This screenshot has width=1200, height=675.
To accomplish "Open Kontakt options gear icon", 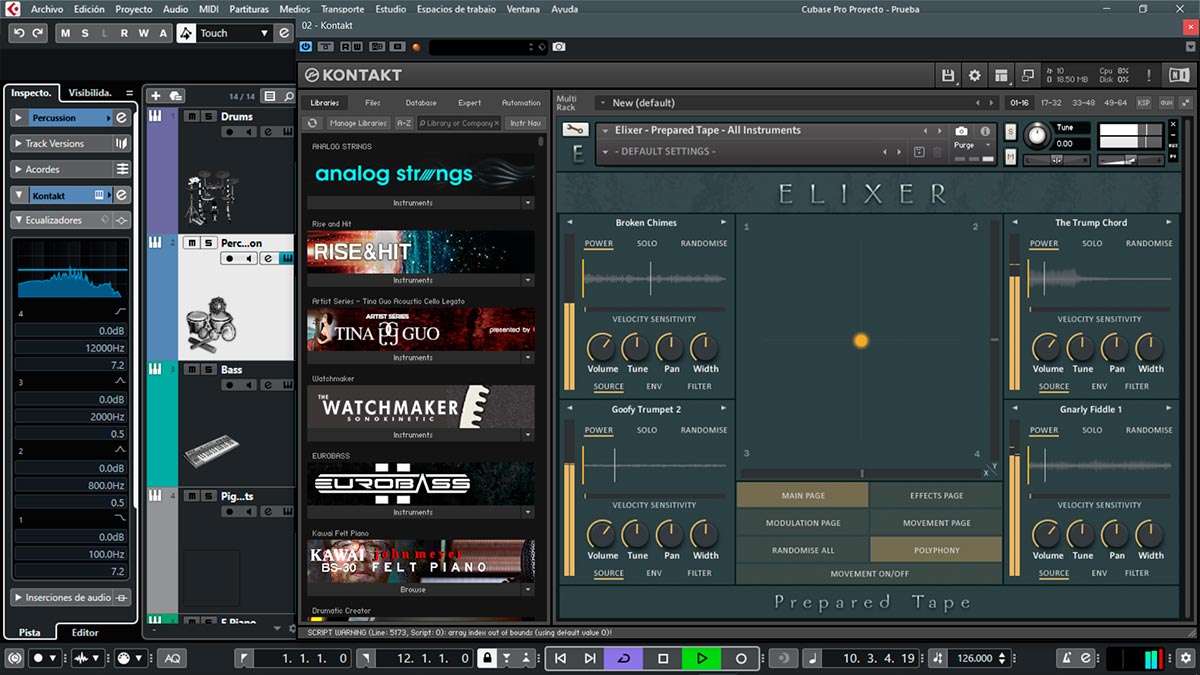I will click(x=975, y=75).
